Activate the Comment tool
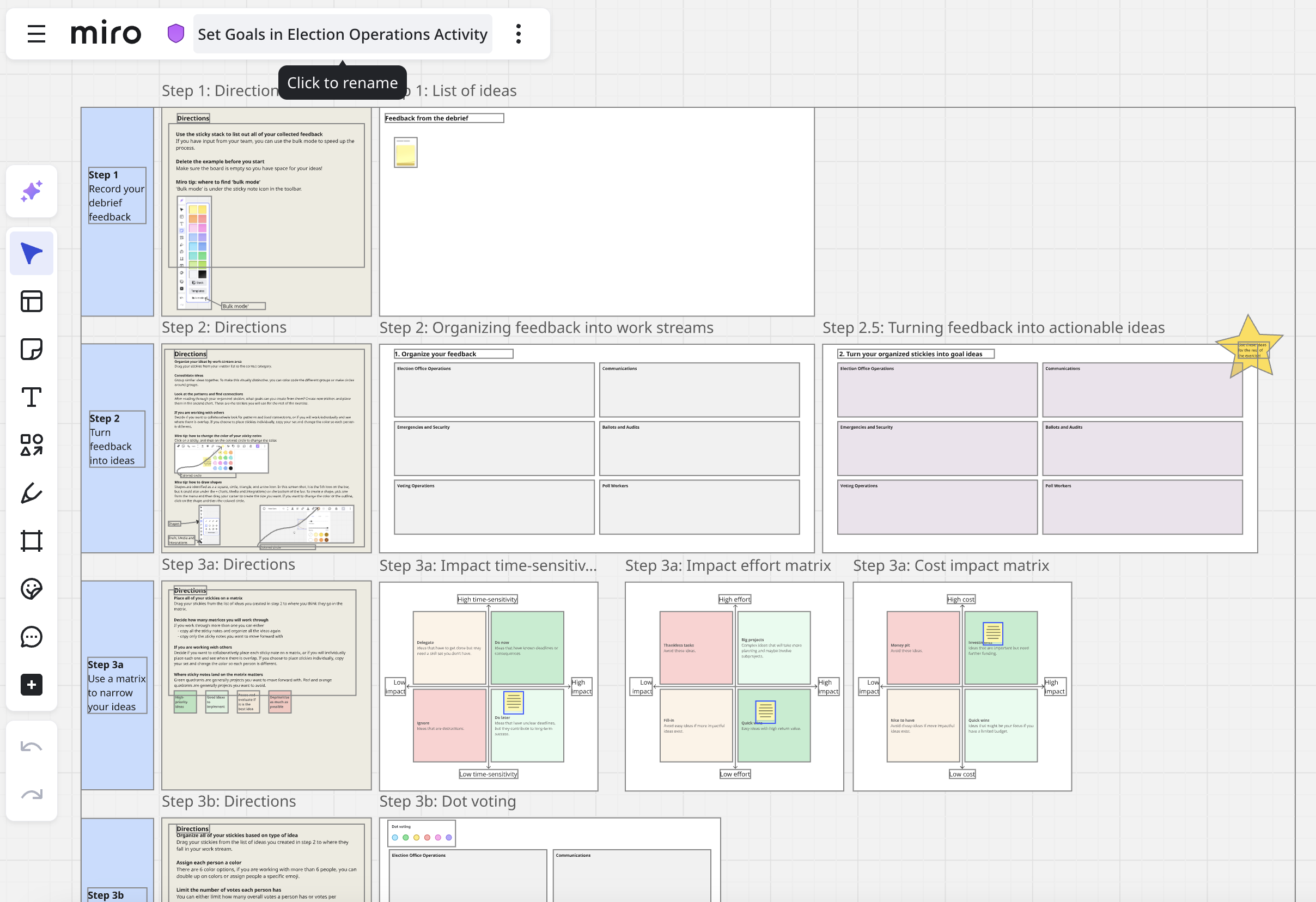 coord(31,636)
